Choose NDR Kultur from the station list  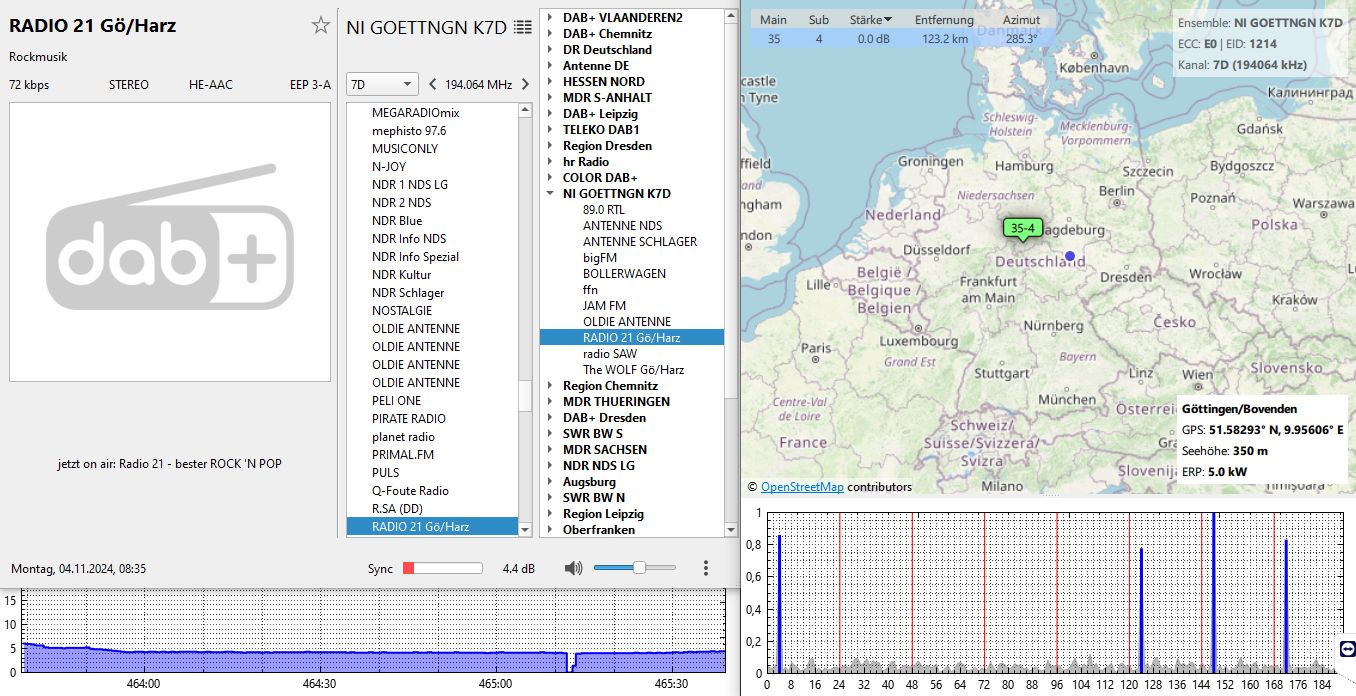tap(401, 275)
